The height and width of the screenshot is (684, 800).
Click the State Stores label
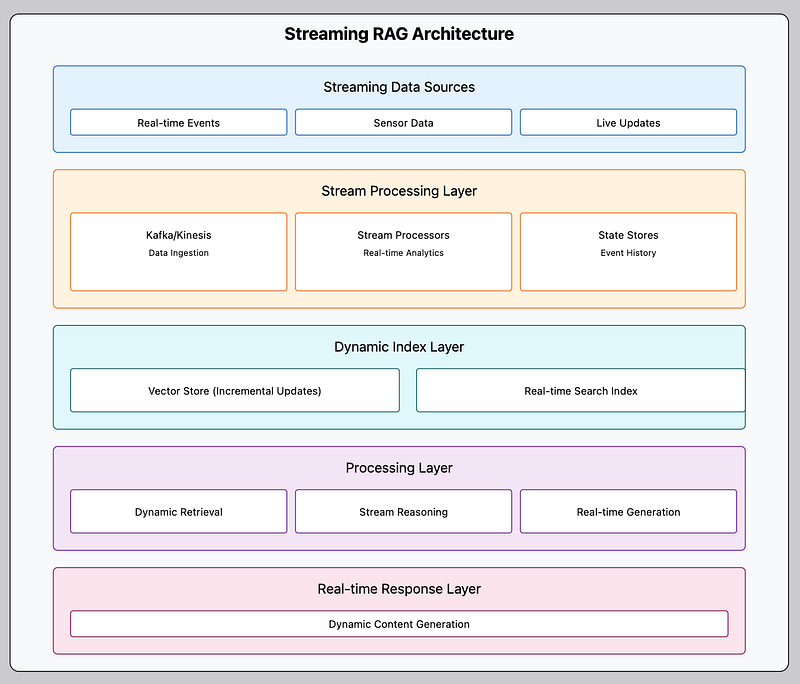click(x=629, y=235)
